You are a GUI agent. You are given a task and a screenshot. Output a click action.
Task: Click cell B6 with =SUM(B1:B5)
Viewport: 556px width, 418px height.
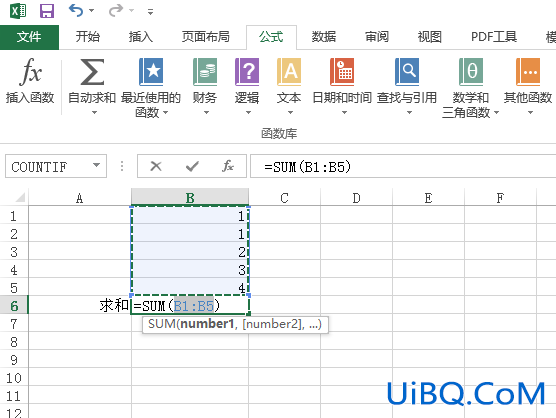point(190,306)
